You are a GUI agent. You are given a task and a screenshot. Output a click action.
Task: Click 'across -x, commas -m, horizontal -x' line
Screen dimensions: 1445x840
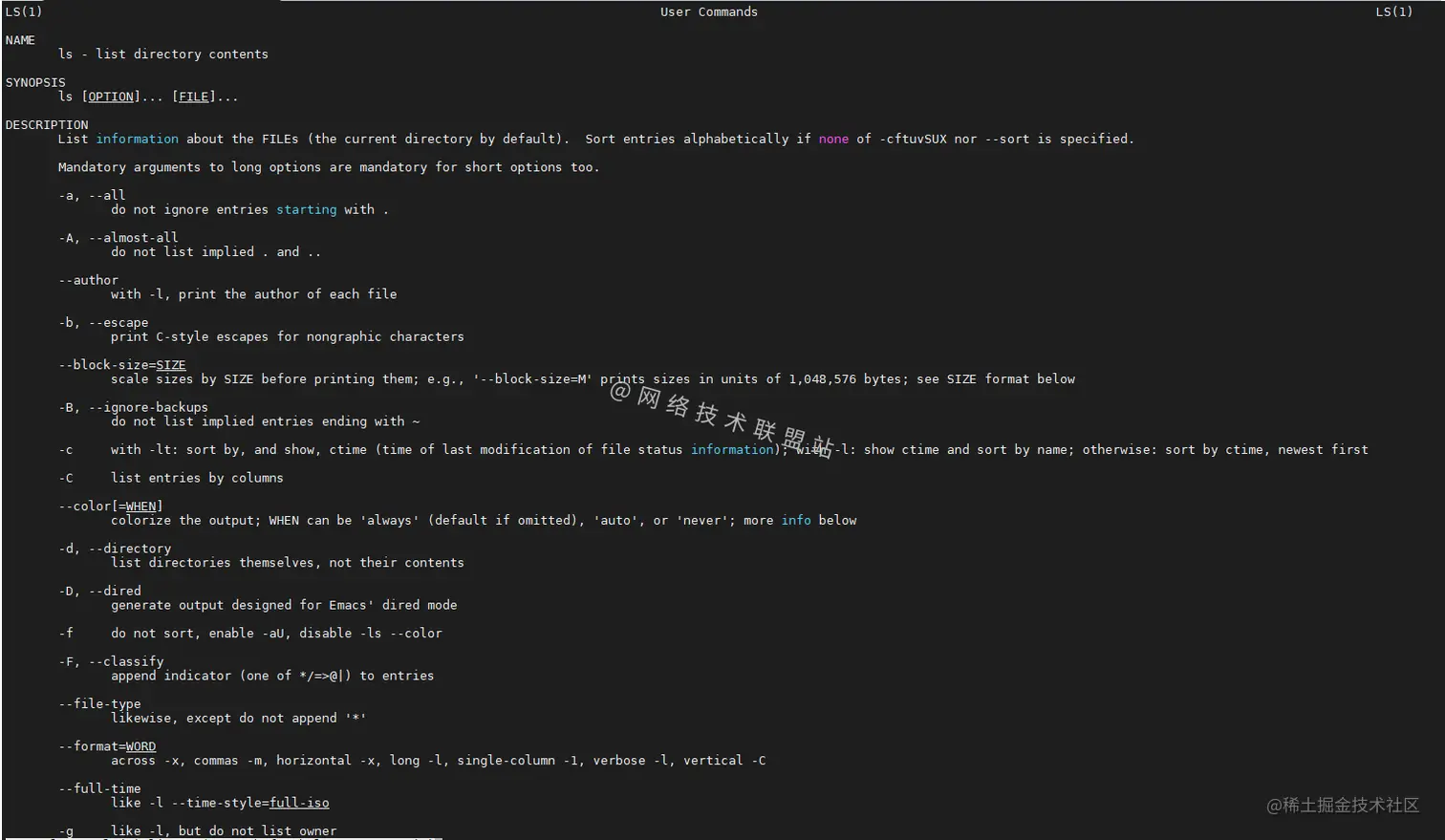coord(439,761)
